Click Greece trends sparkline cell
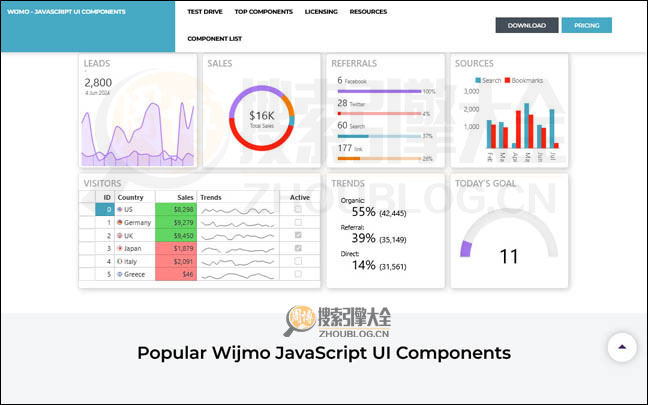The width and height of the screenshot is (648, 405). pyautogui.click(x=238, y=274)
